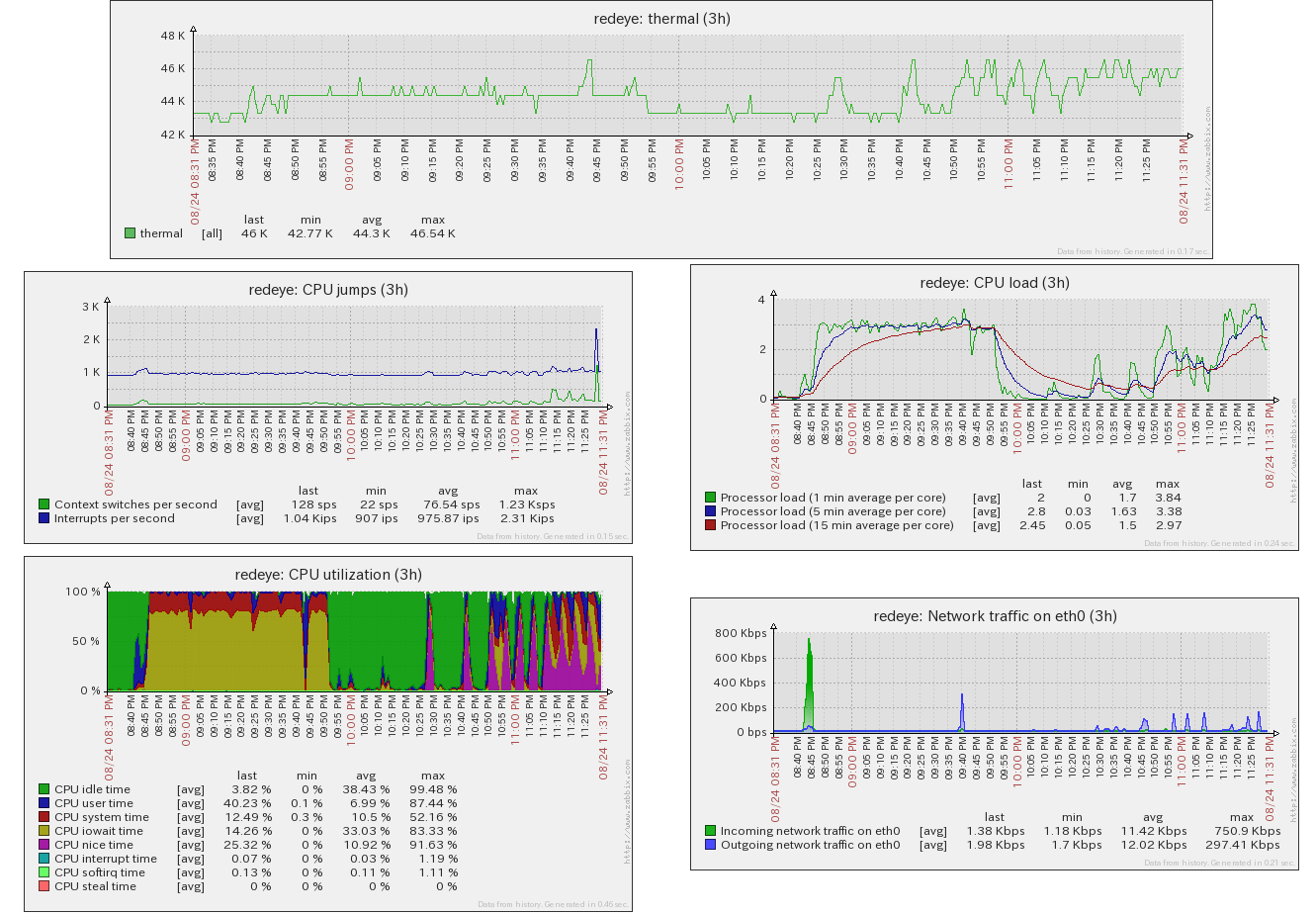Click the 'redeye: CPU jumps (3h)' title
The width and height of the screenshot is (1316, 915).
(x=328, y=290)
